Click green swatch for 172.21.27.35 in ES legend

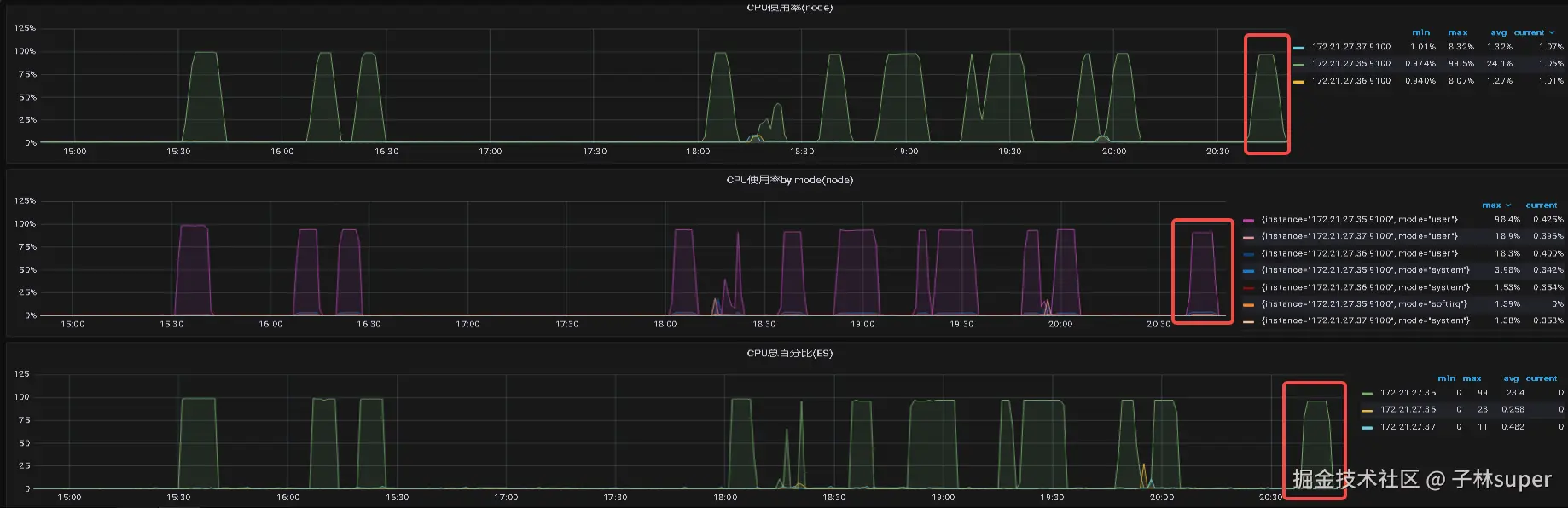coord(1368,394)
